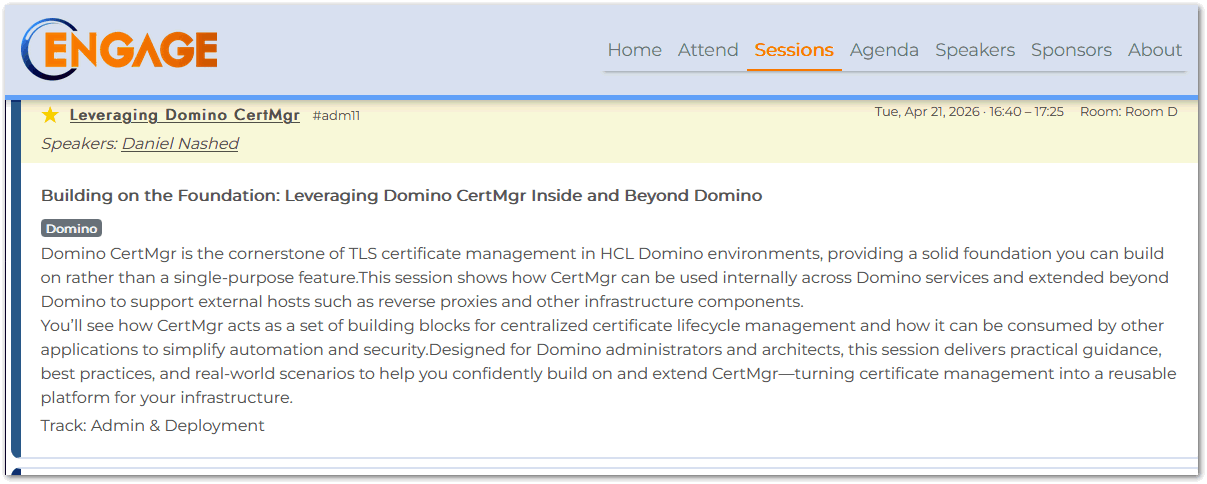The image size is (1207, 484).
Task: Toggle the yellow favorite star
Action: pyautogui.click(x=50, y=115)
